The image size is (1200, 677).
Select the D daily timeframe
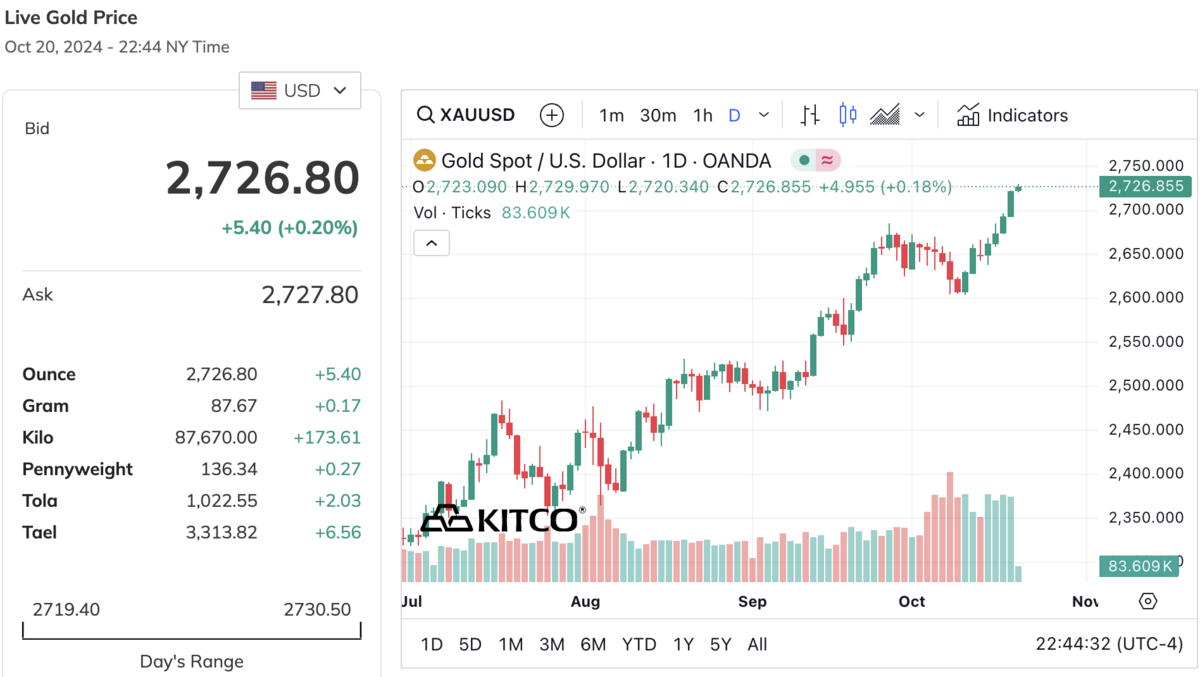[734, 115]
